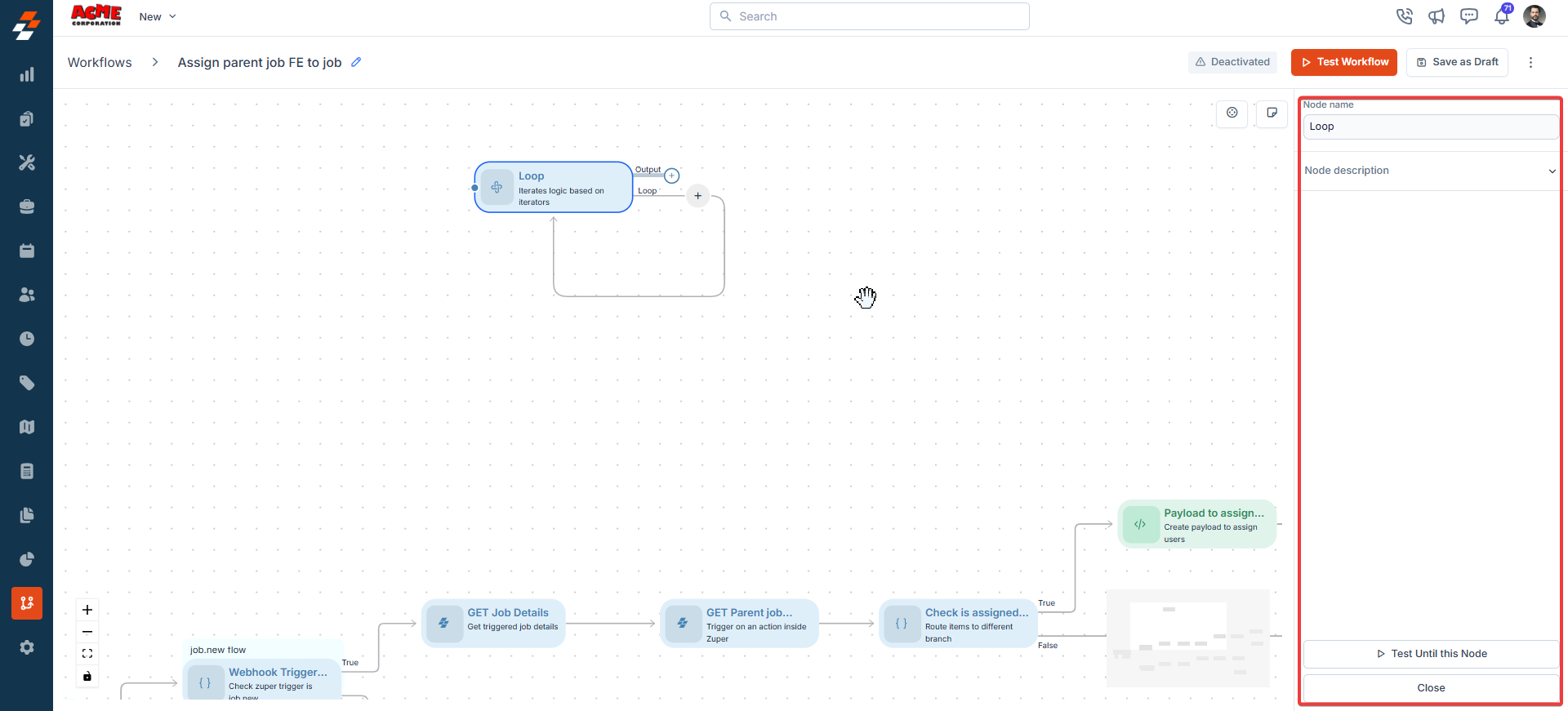Image resolution: width=1568 pixels, height=711 pixels.
Task: Click the phone call icon in header
Action: pos(1405,16)
